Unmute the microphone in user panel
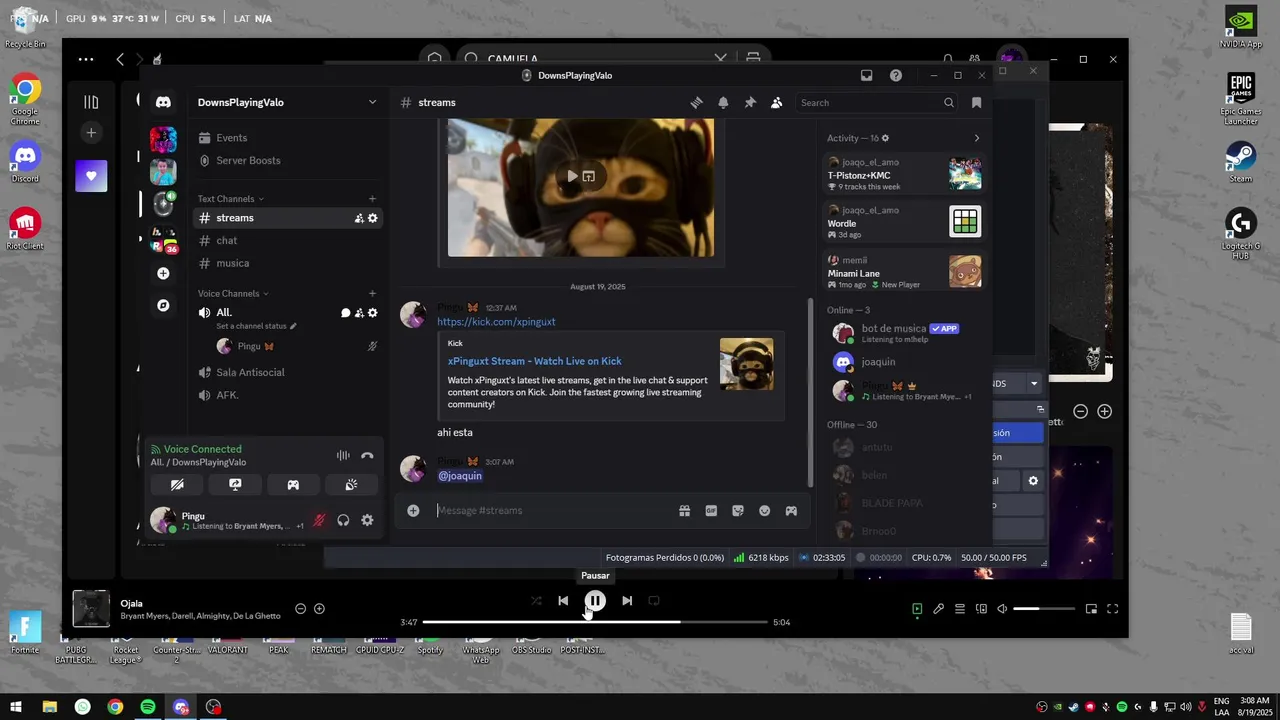The height and width of the screenshot is (720, 1280). click(319, 520)
